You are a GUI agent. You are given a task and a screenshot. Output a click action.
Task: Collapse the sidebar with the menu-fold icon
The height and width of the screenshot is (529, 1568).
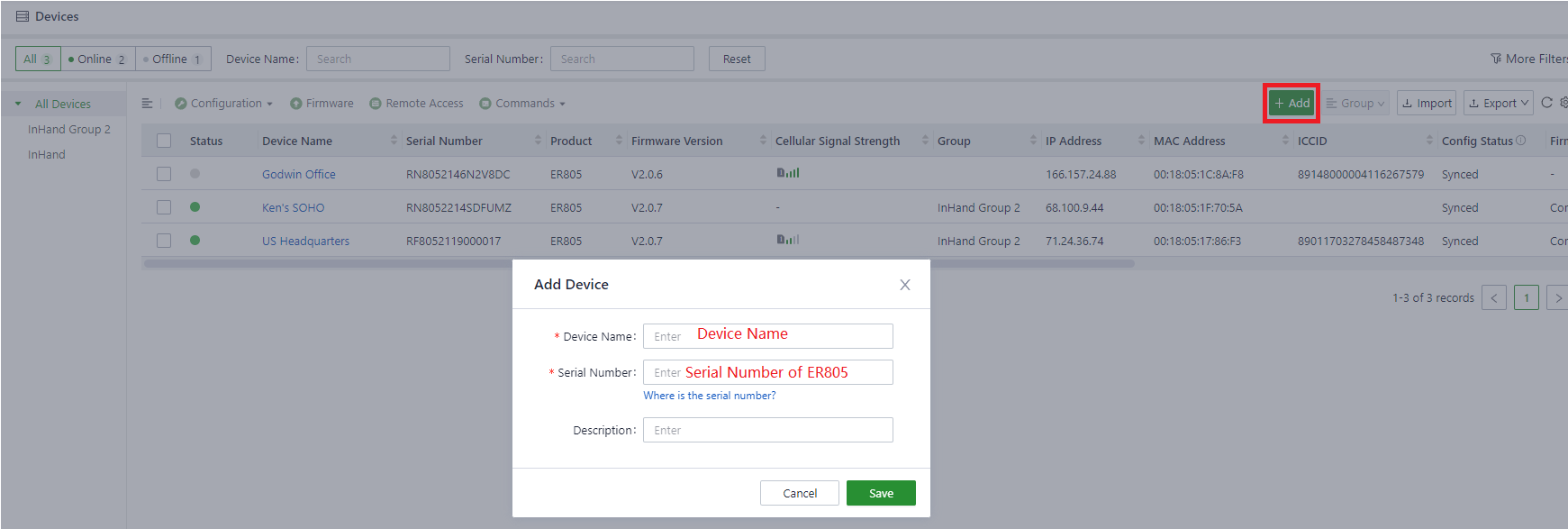tap(147, 104)
